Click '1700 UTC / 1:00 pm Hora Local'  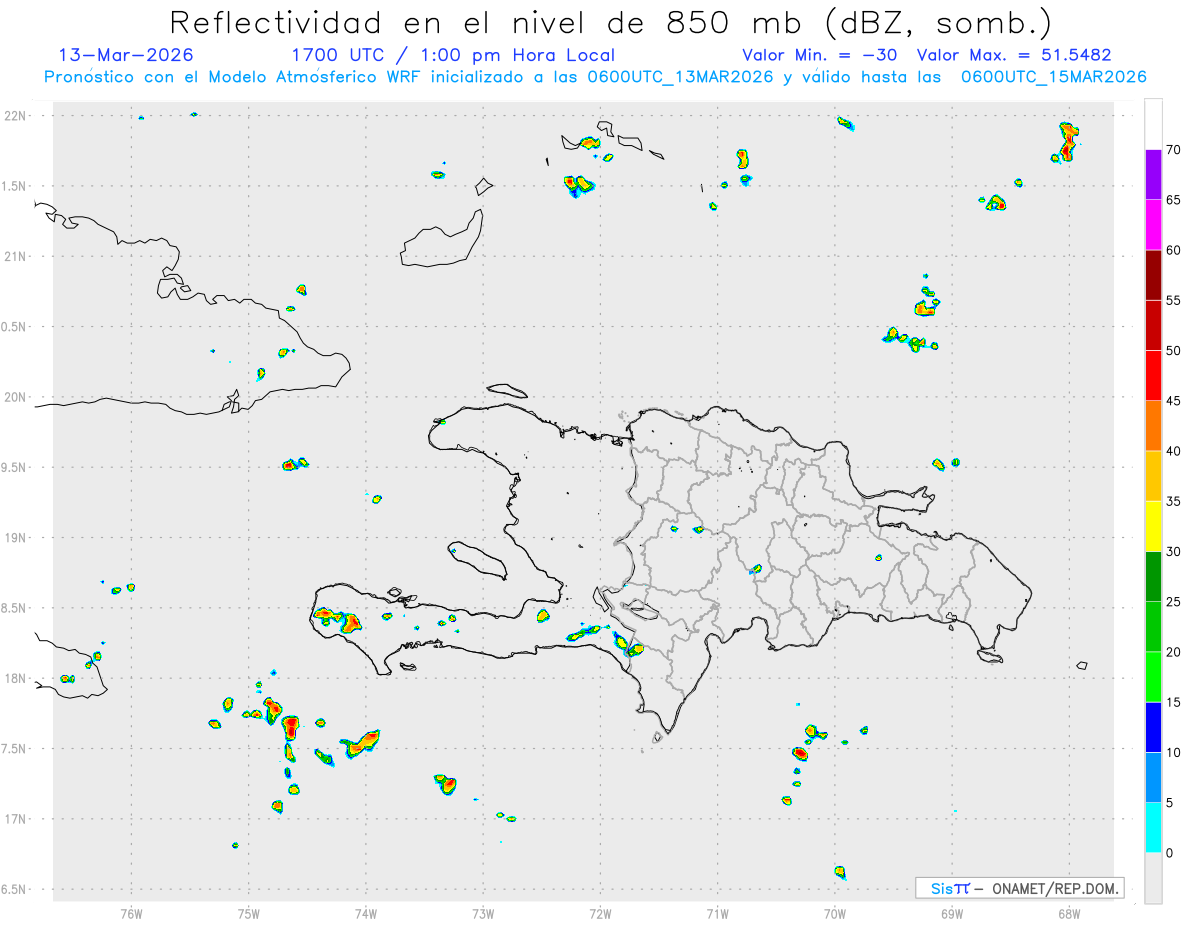[453, 55]
